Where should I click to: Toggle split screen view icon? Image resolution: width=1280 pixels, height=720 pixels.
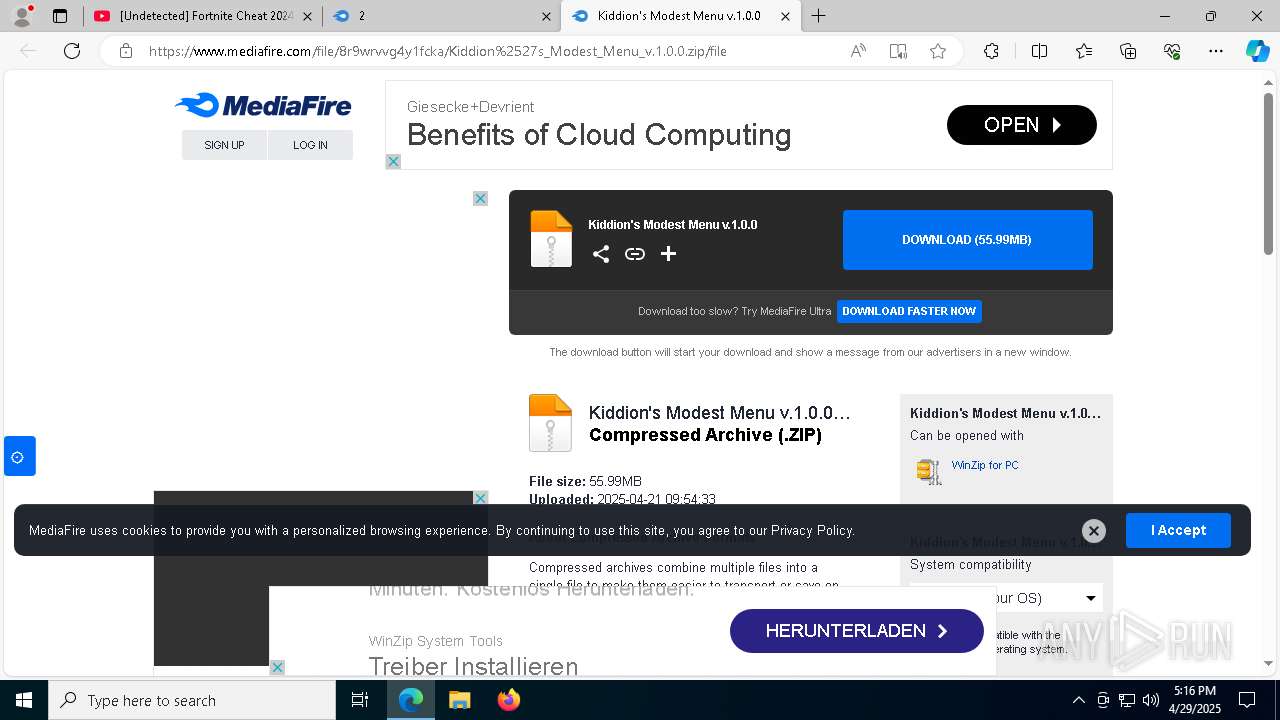point(1039,51)
